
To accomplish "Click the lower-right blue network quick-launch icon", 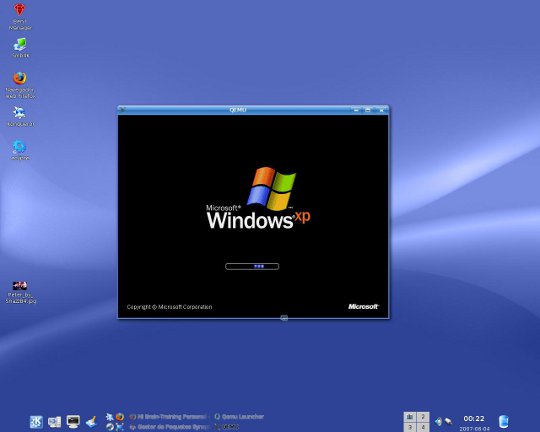I will (120, 427).
